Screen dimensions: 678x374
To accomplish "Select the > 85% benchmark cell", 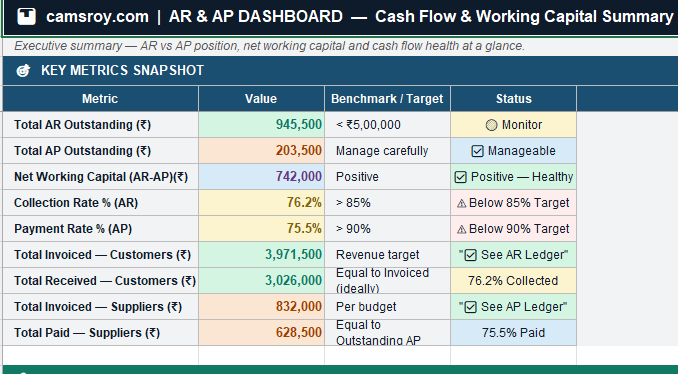I will (387, 203).
